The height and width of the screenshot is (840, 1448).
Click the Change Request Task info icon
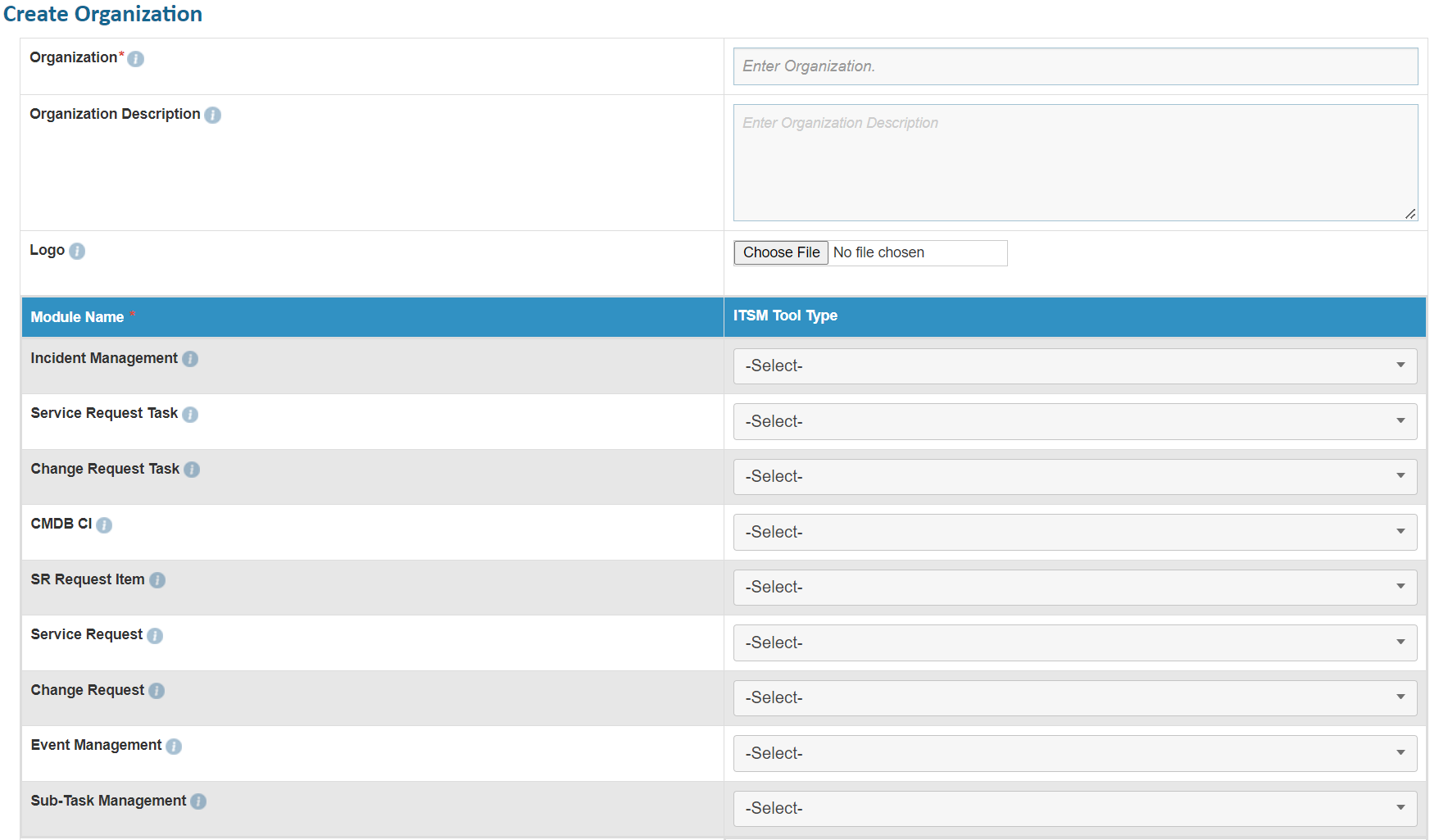pyautogui.click(x=192, y=470)
